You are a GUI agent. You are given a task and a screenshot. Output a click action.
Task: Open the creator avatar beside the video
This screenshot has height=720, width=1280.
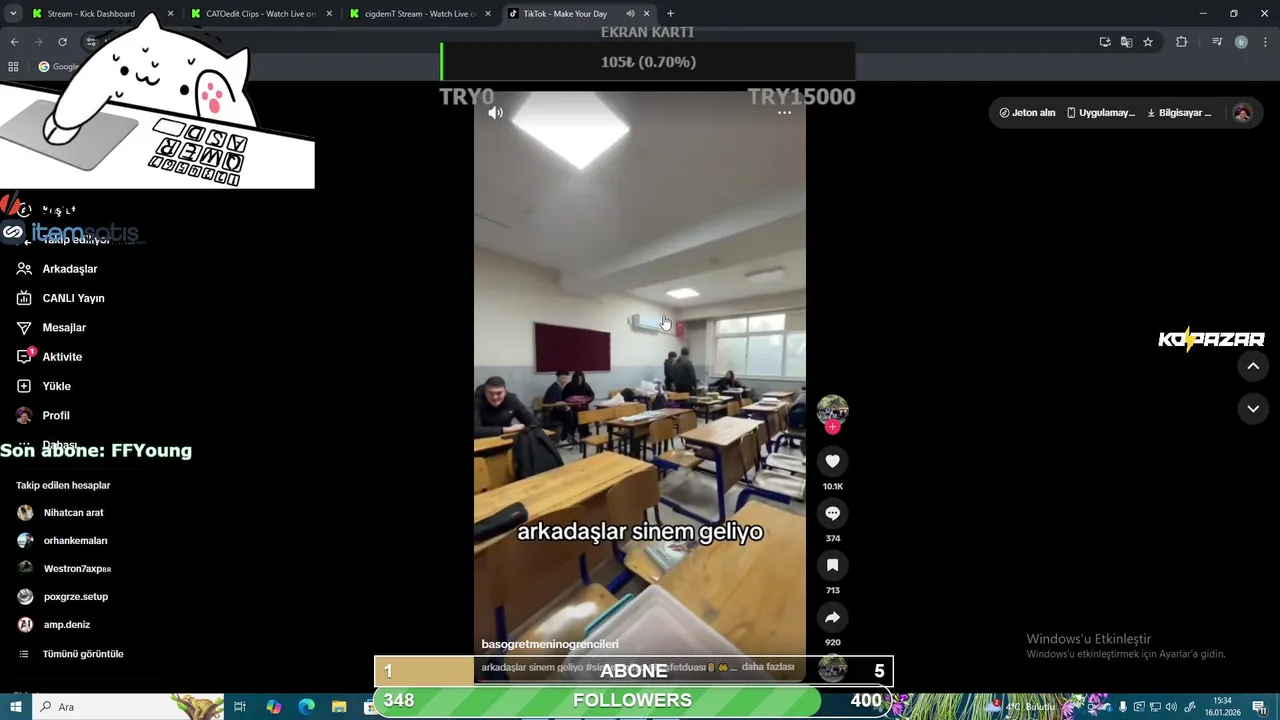tap(832, 410)
